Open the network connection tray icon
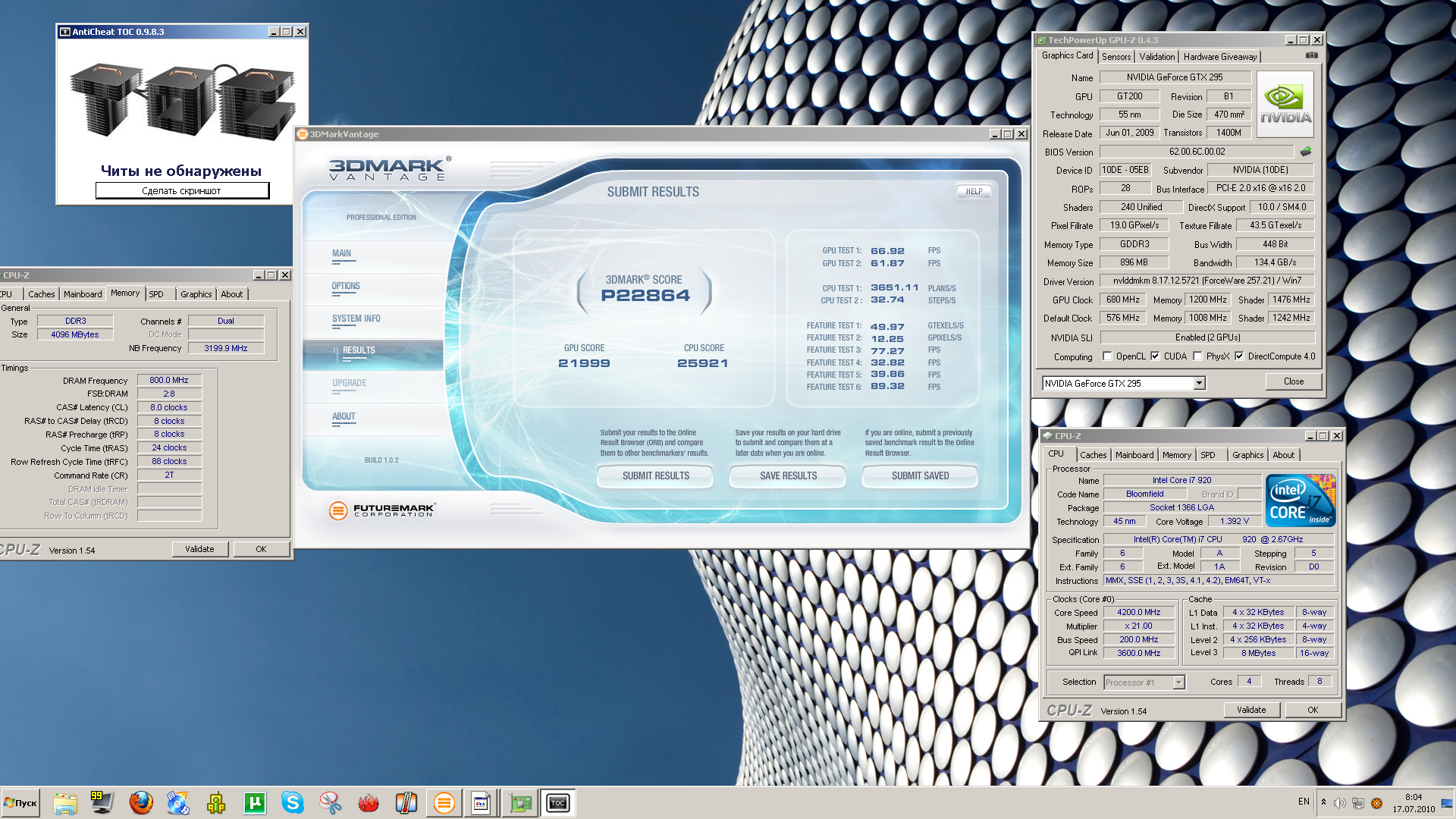This screenshot has width=1456, height=819. [x=1358, y=803]
